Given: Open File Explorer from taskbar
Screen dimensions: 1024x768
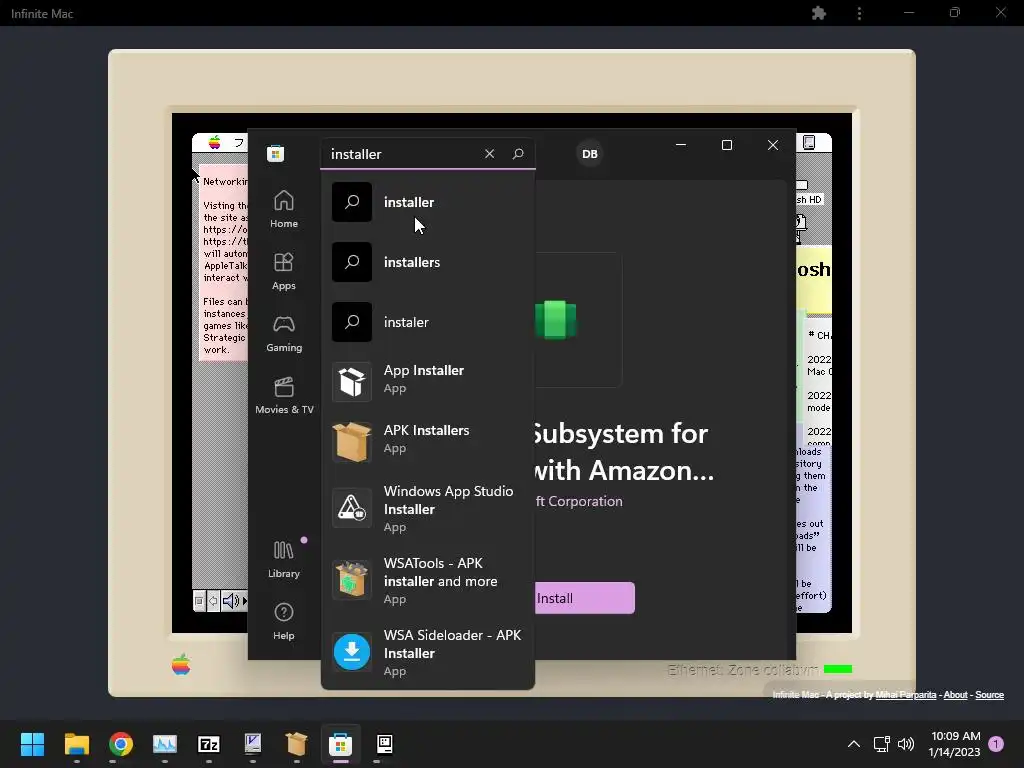Looking at the screenshot, I should (76, 744).
